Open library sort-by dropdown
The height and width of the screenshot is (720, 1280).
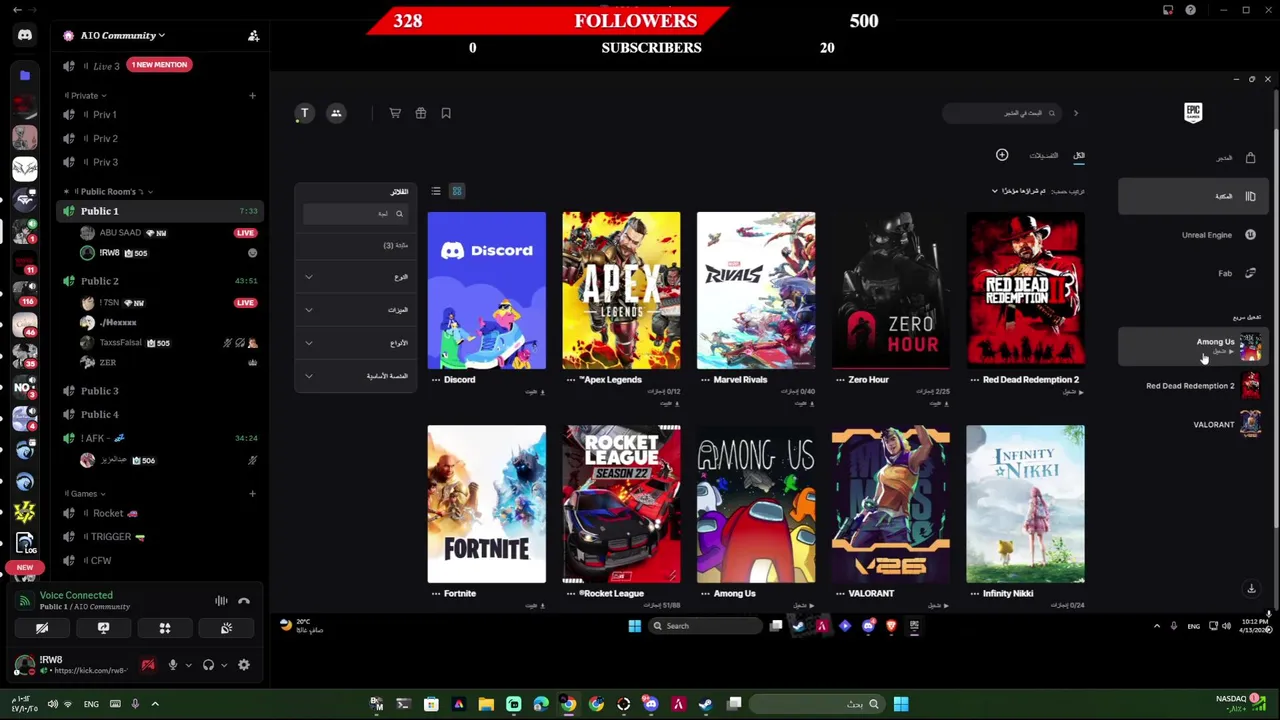point(1020,191)
